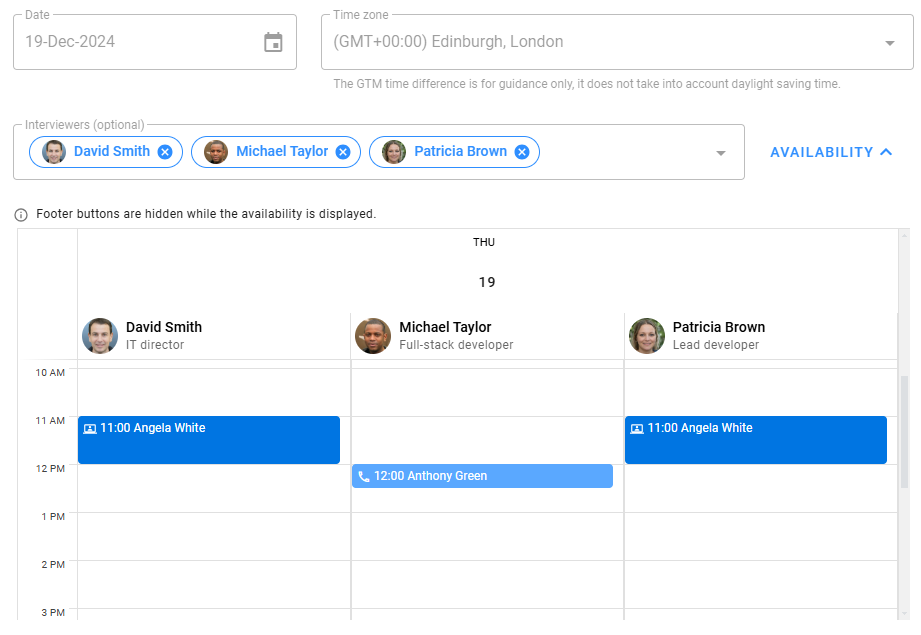Remove Michael Taylor from interviewers
The image size is (921, 635).
tap(343, 152)
